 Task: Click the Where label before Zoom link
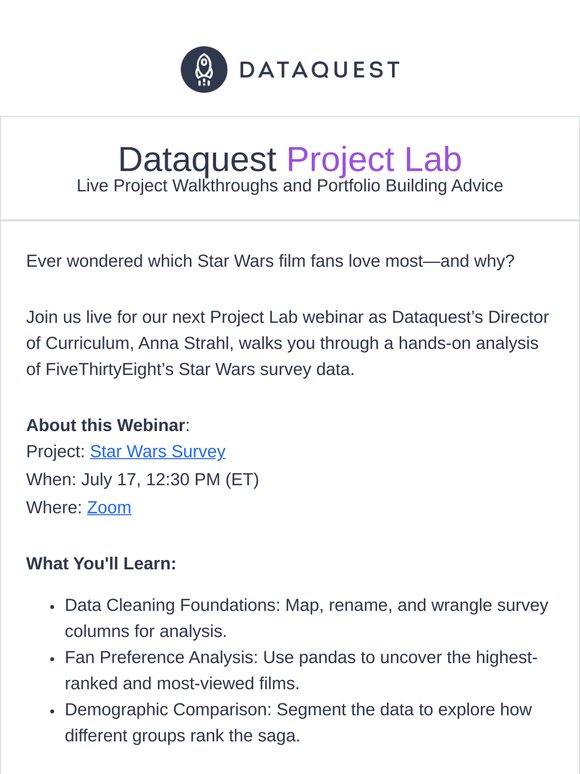tap(54, 507)
